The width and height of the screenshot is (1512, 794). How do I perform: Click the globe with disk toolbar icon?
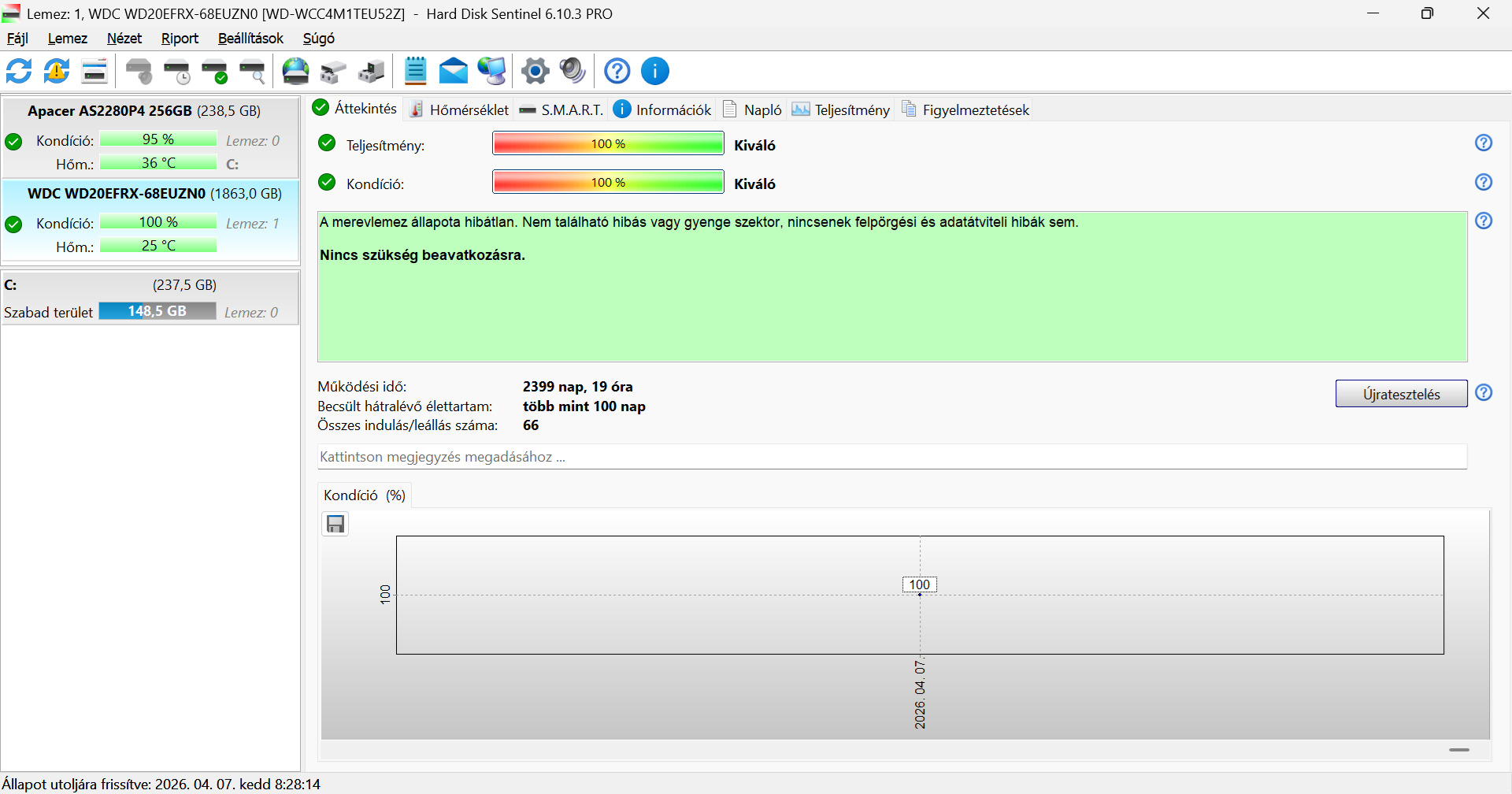296,71
